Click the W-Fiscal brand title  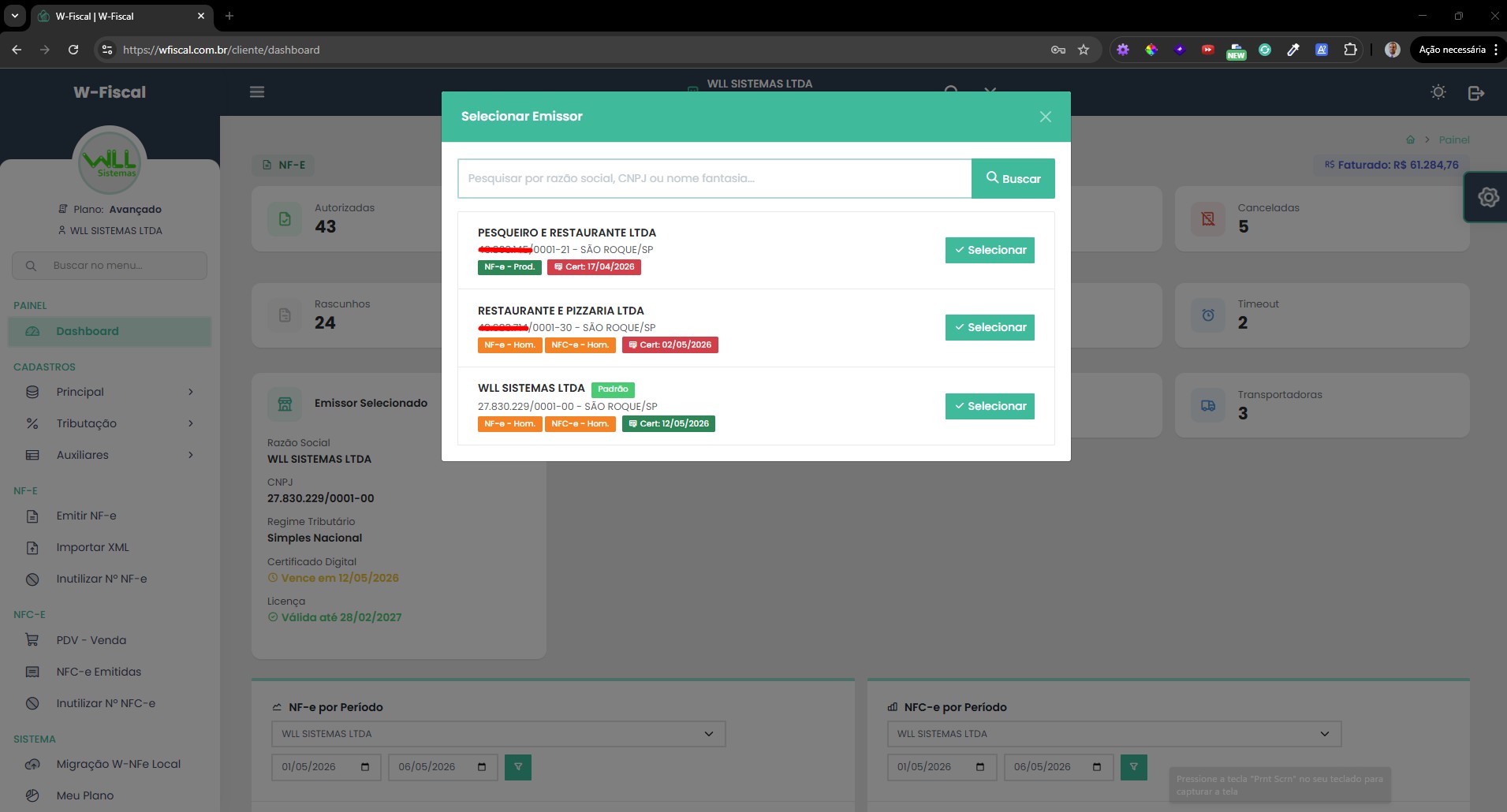[110, 92]
